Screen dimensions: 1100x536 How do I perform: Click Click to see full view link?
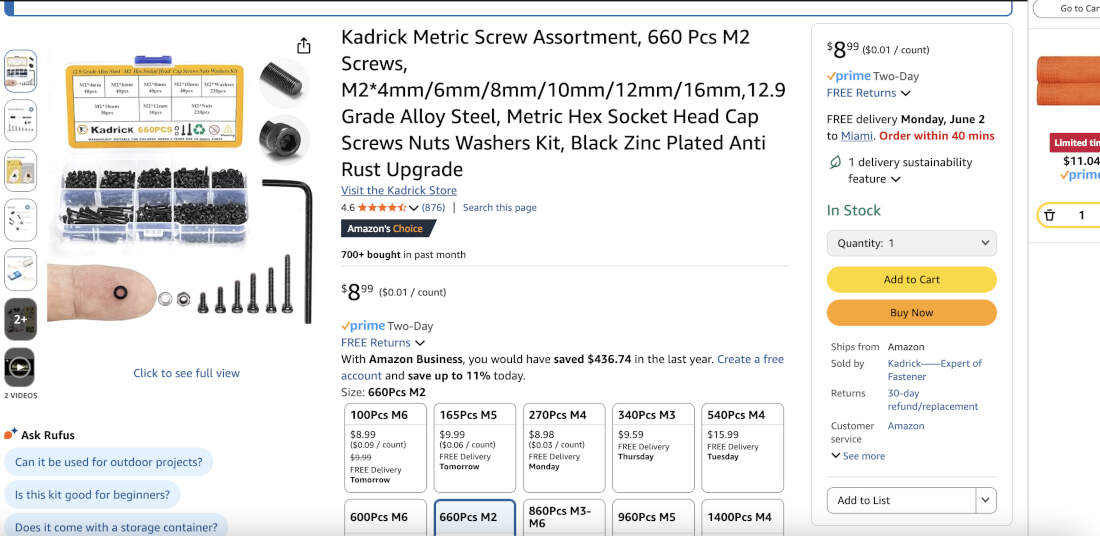click(187, 373)
